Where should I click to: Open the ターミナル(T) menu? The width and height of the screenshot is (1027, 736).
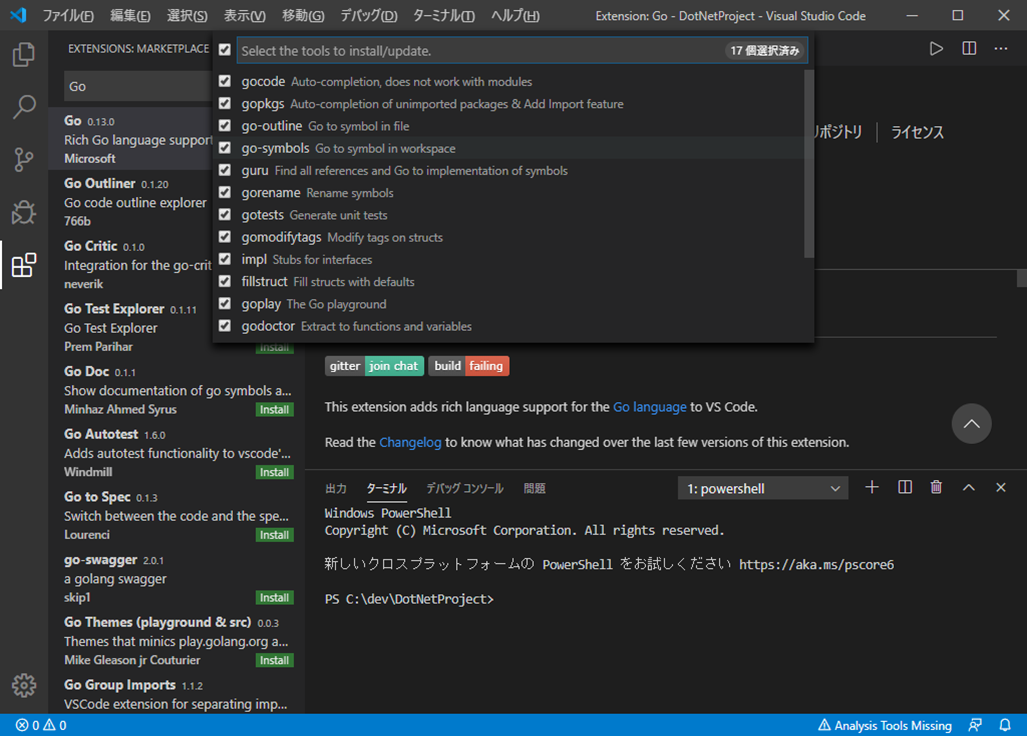443,15
